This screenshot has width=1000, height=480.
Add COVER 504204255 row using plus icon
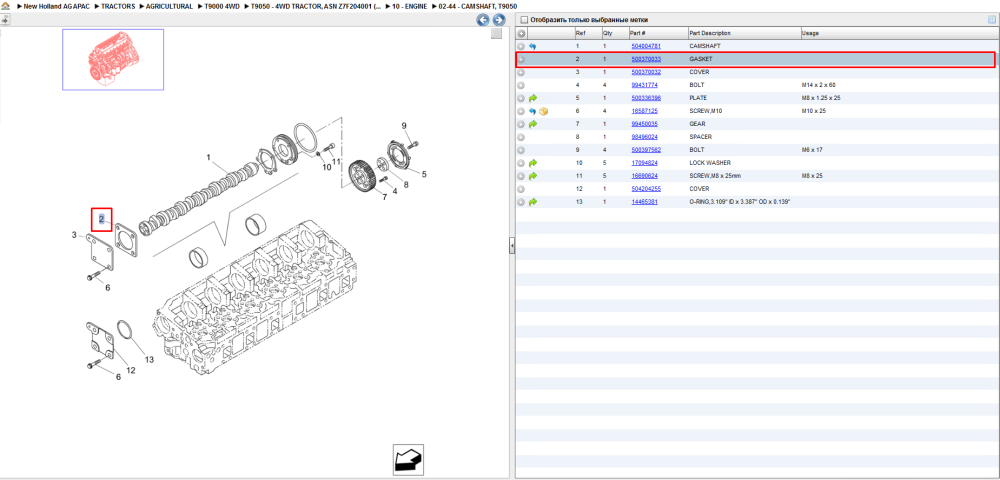521,189
